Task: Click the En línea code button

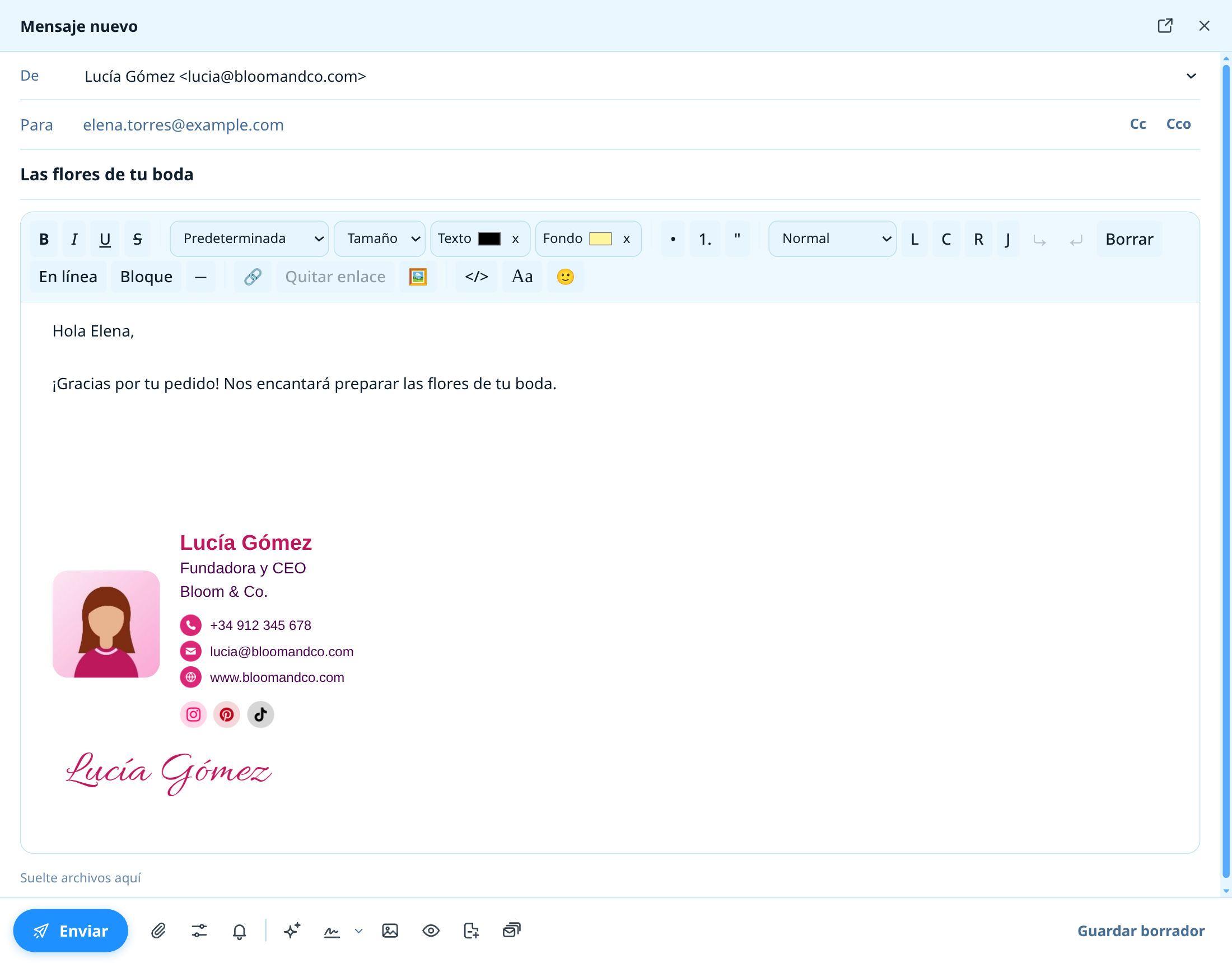Action: coord(68,277)
